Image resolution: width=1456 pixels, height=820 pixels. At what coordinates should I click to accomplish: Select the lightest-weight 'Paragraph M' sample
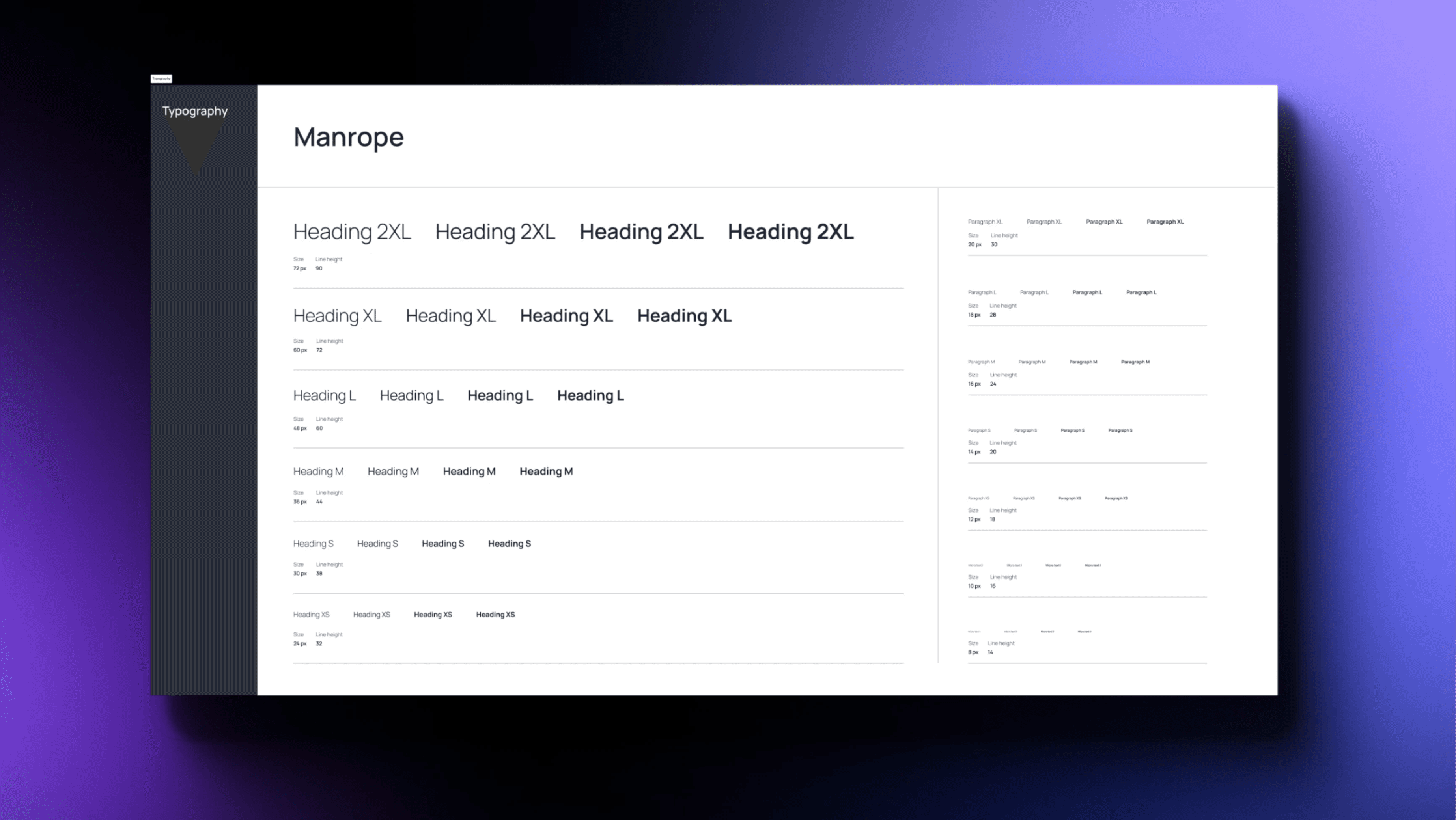coord(981,362)
